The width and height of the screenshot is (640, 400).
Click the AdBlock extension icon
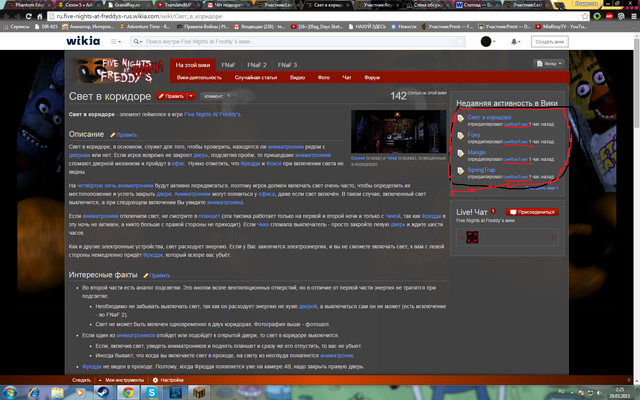[609, 16]
